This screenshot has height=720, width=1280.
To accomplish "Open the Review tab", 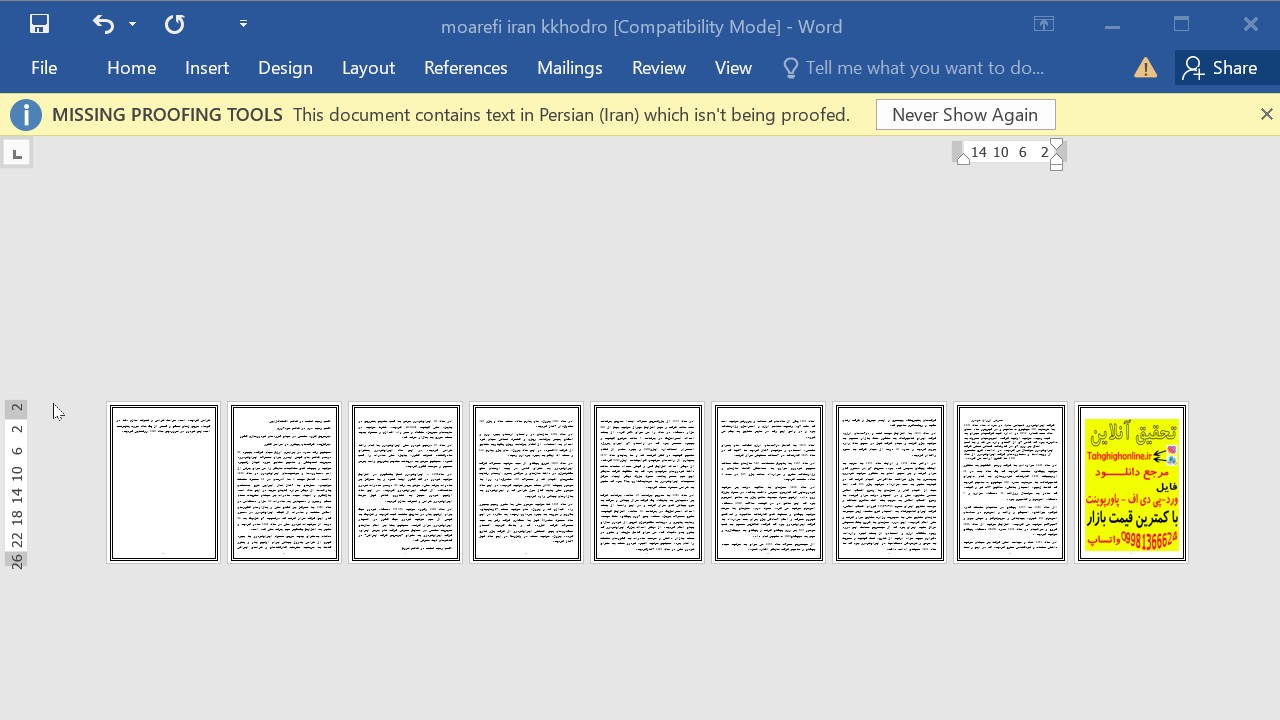I will (658, 68).
